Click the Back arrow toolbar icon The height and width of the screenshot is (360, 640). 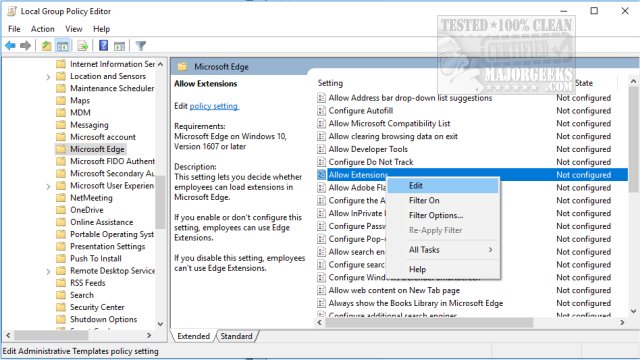[10, 46]
